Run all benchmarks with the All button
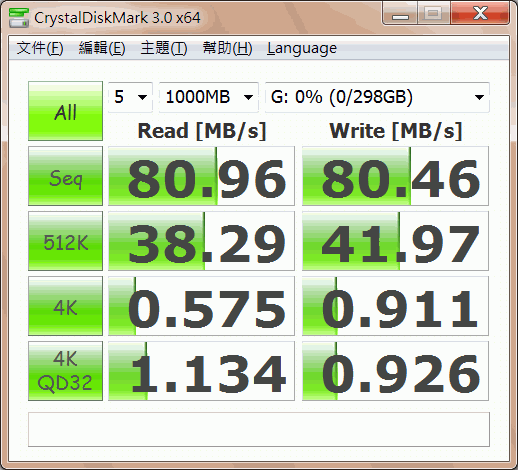The height and width of the screenshot is (470, 518). (x=65, y=111)
